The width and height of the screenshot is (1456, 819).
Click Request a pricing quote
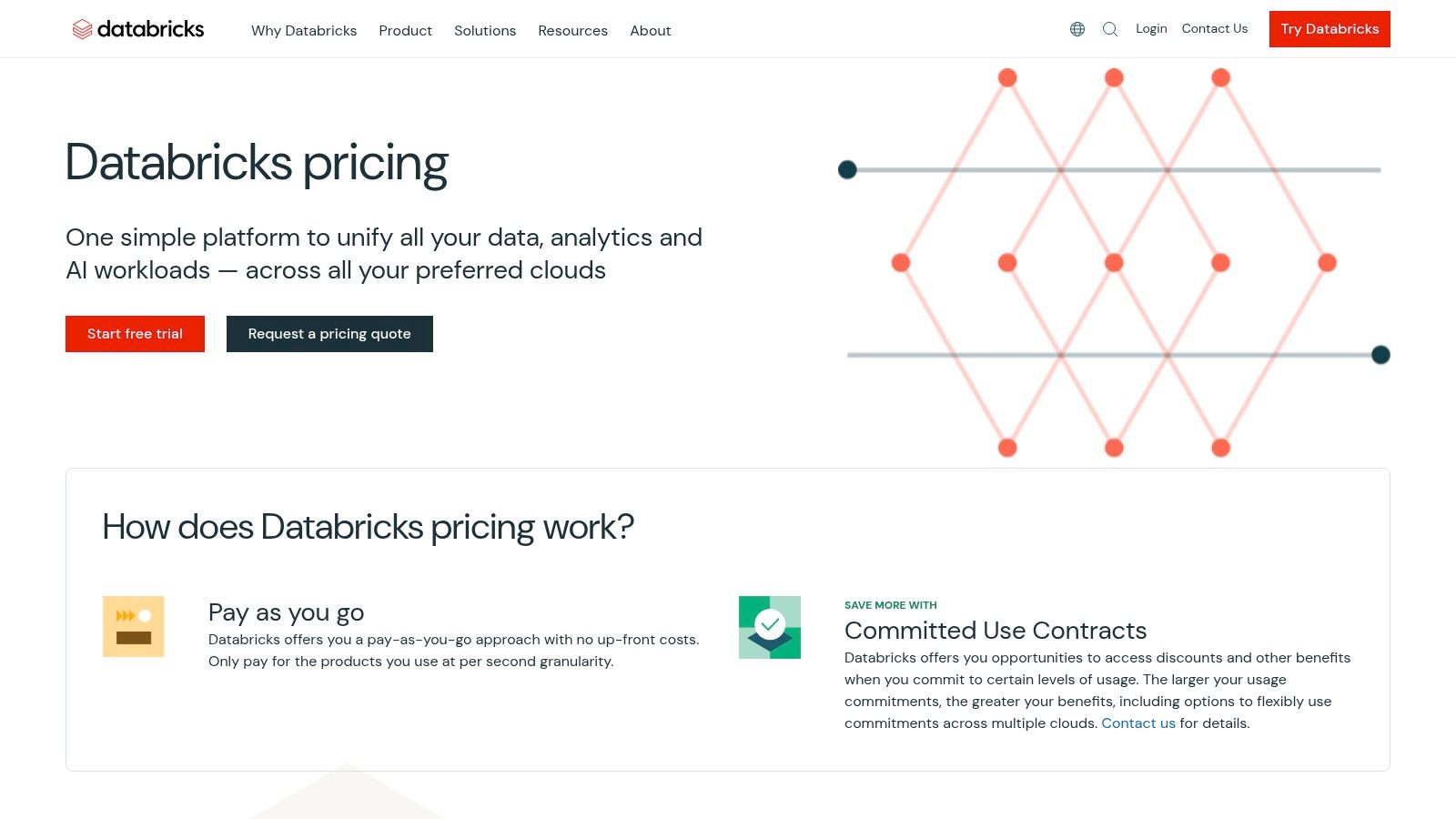[329, 333]
